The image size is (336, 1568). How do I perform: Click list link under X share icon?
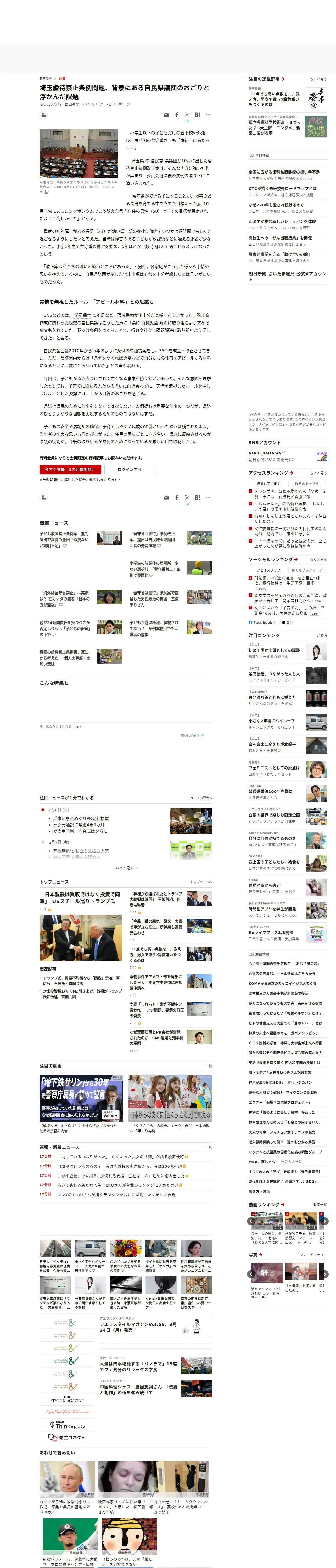[x=187, y=120]
